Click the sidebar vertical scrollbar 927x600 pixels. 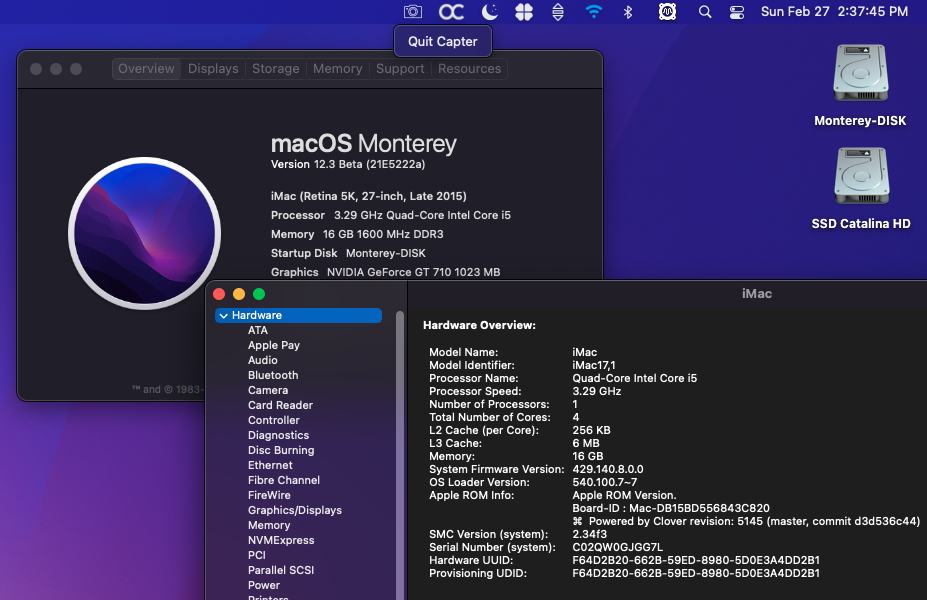point(400,455)
